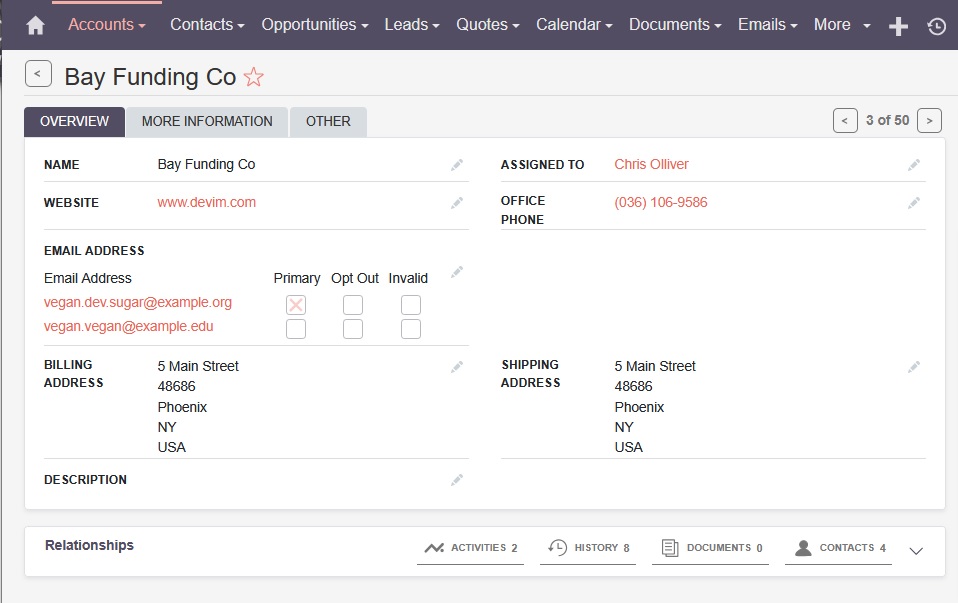Click the pencil icon to edit Name field
The image size is (958, 603).
pyautogui.click(x=457, y=165)
